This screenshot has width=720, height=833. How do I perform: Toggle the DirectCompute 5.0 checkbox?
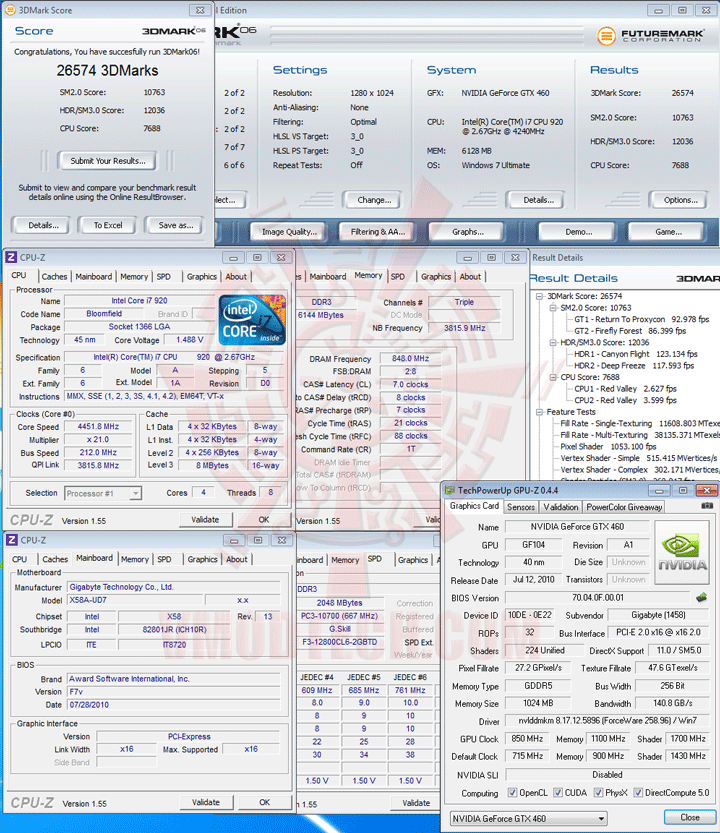(x=638, y=793)
